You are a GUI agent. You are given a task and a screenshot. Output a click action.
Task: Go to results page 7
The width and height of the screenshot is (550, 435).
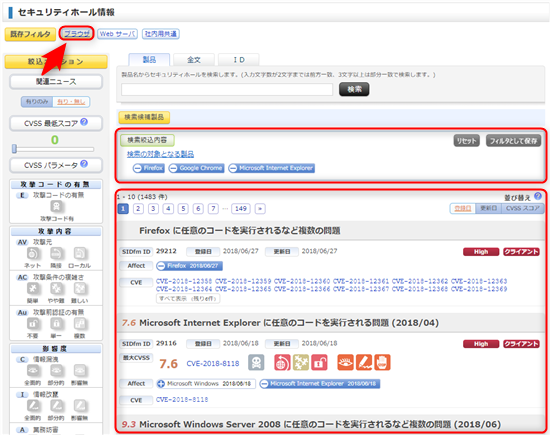tap(213, 209)
